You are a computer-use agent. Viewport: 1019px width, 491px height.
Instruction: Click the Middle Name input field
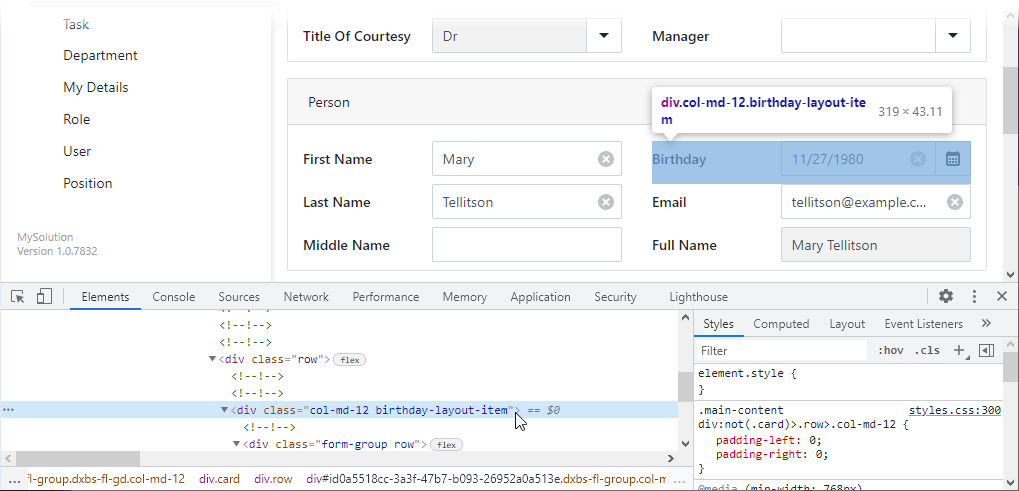click(526, 245)
